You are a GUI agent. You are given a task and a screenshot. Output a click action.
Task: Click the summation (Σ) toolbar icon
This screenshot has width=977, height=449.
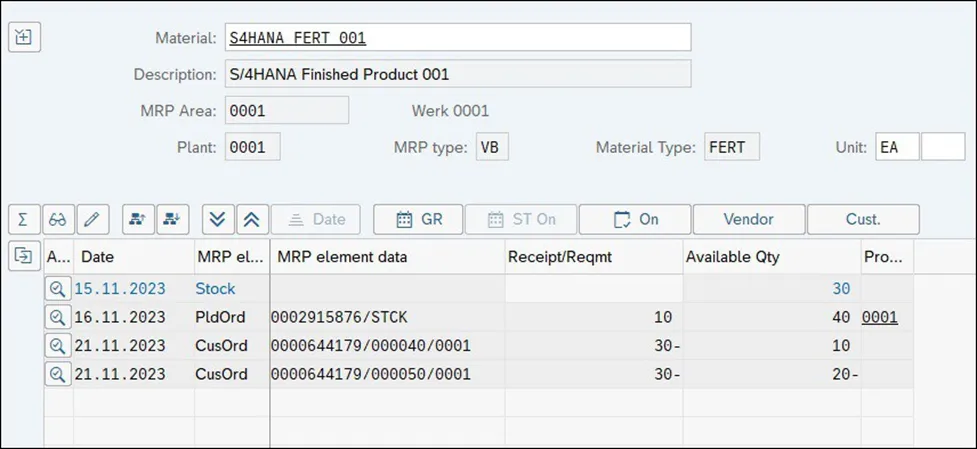22,219
